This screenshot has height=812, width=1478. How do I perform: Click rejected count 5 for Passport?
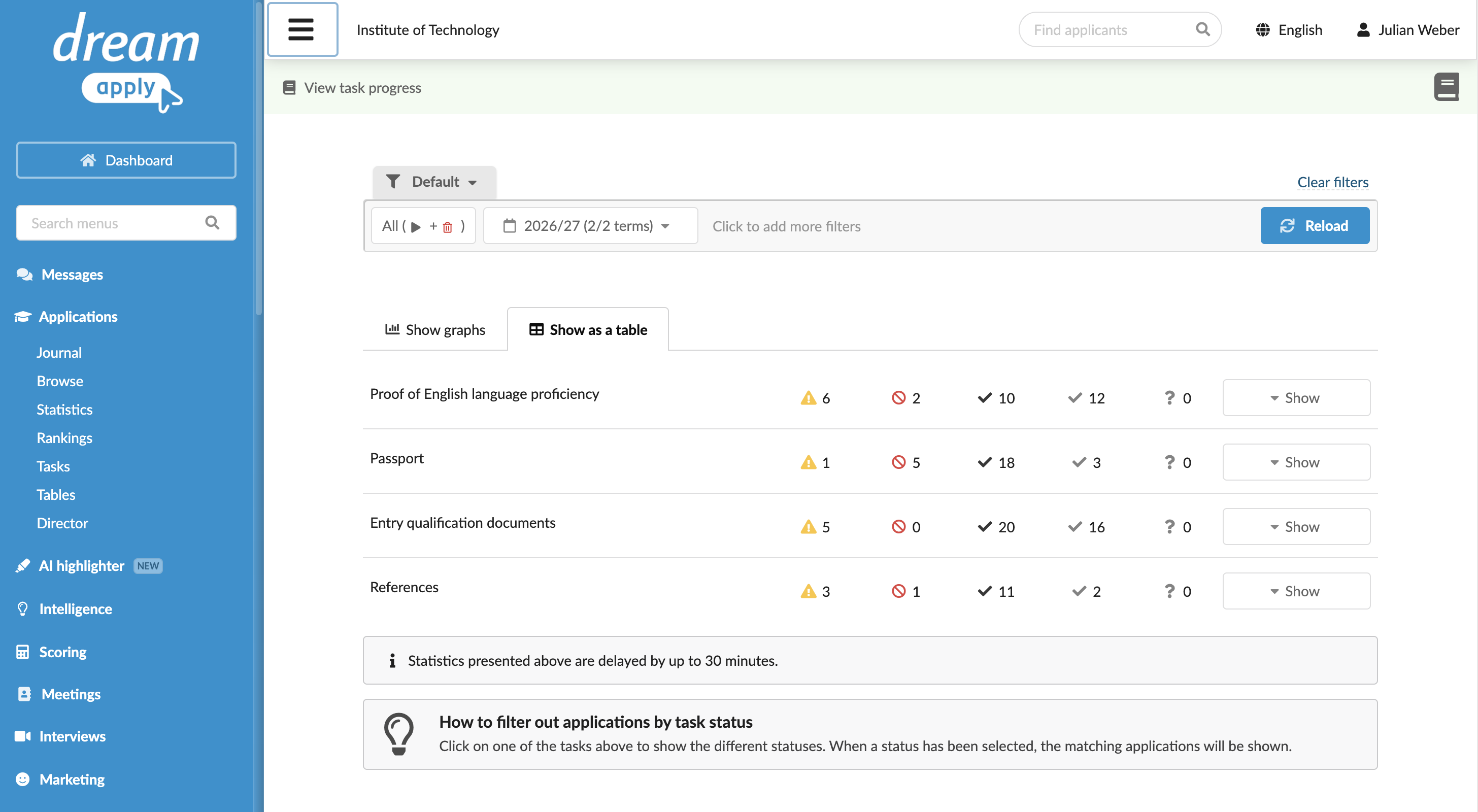pos(906,462)
